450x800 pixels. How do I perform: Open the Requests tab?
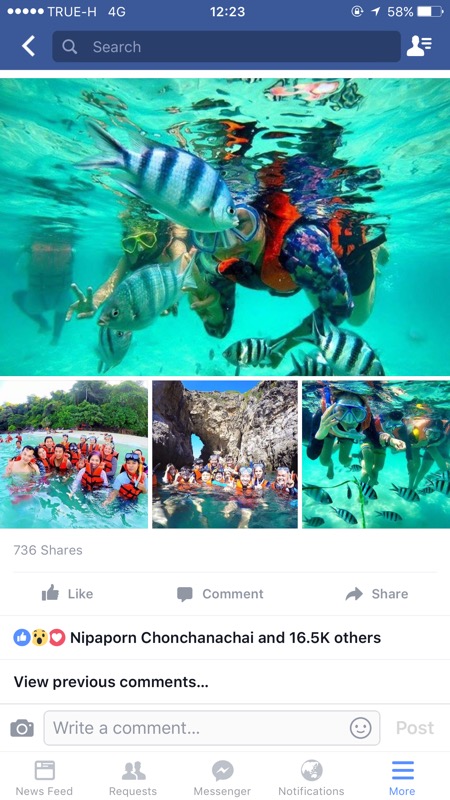[133, 778]
